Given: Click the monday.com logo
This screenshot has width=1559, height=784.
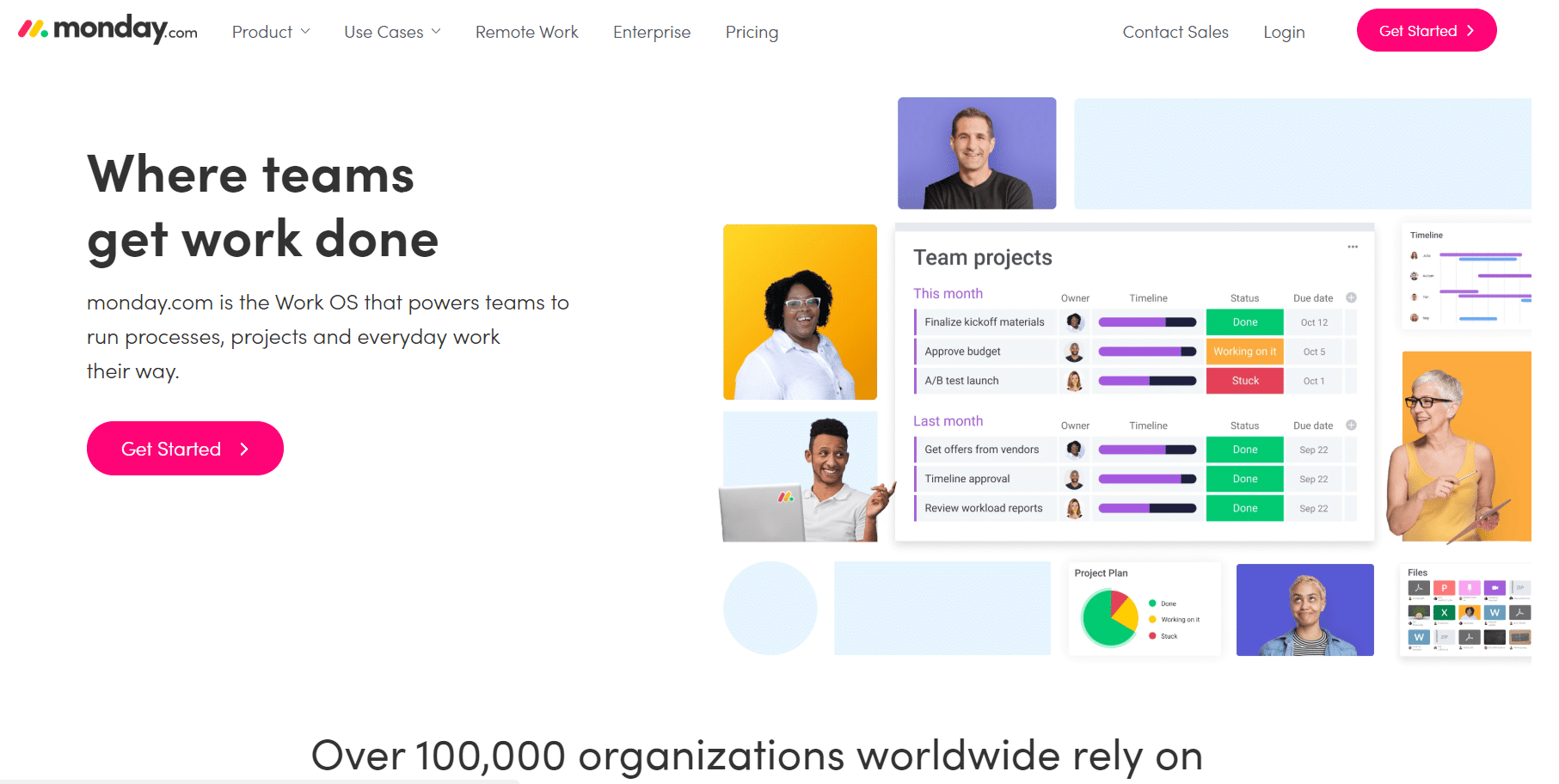Looking at the screenshot, I should [x=107, y=30].
